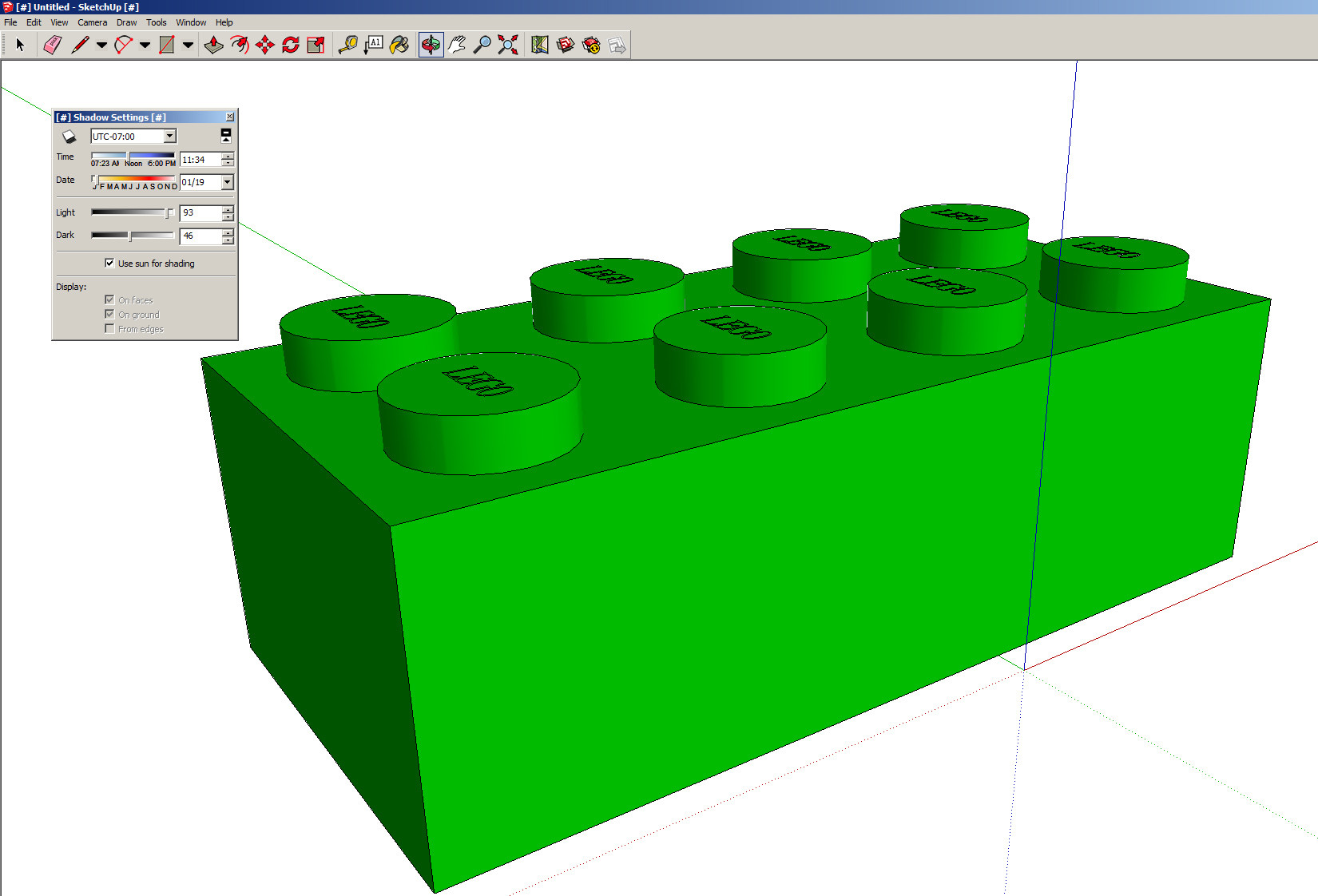Choose the Tape Measure tool
Image resolution: width=1318 pixels, height=896 pixels.
347,45
